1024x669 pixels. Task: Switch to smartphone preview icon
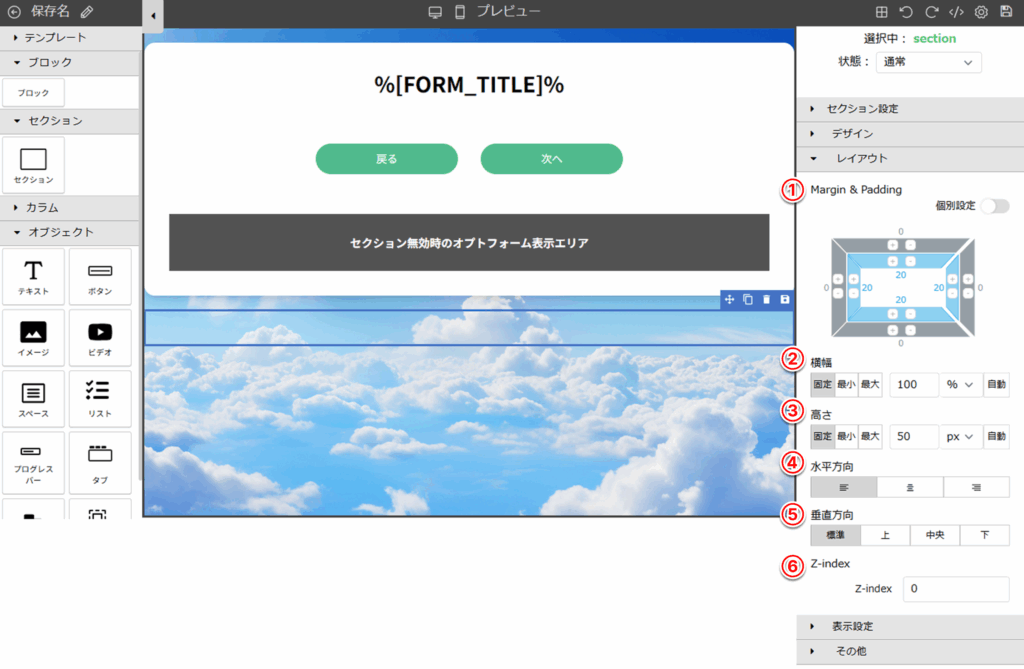coord(460,12)
